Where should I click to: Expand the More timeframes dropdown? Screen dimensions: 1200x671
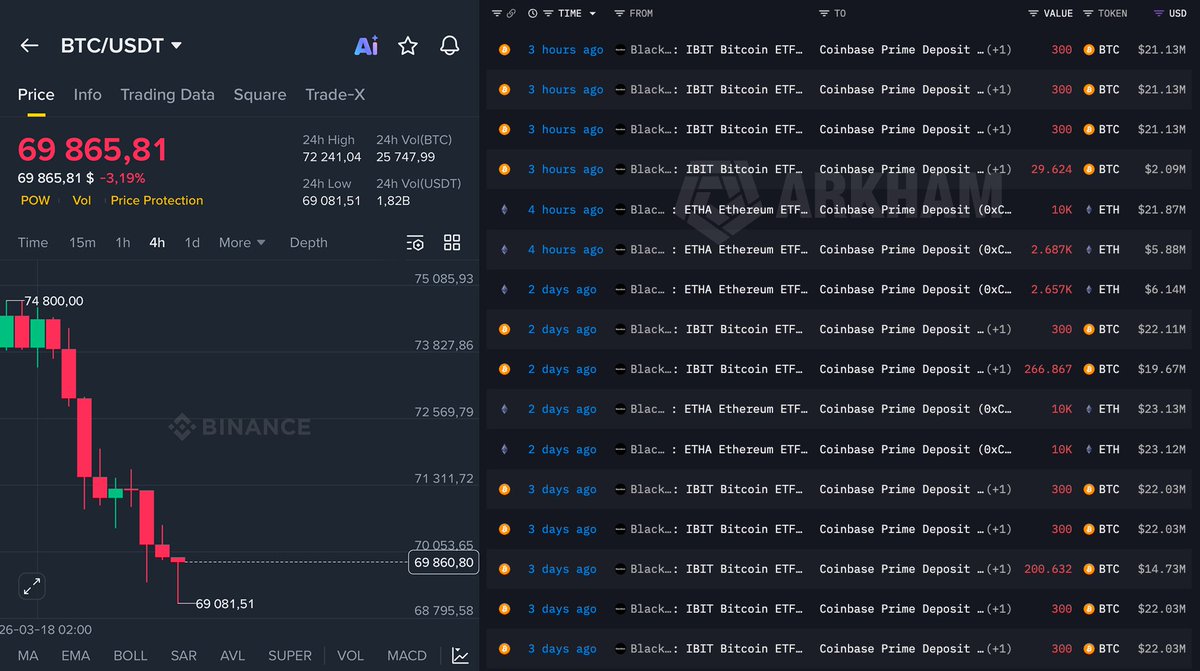(242, 243)
